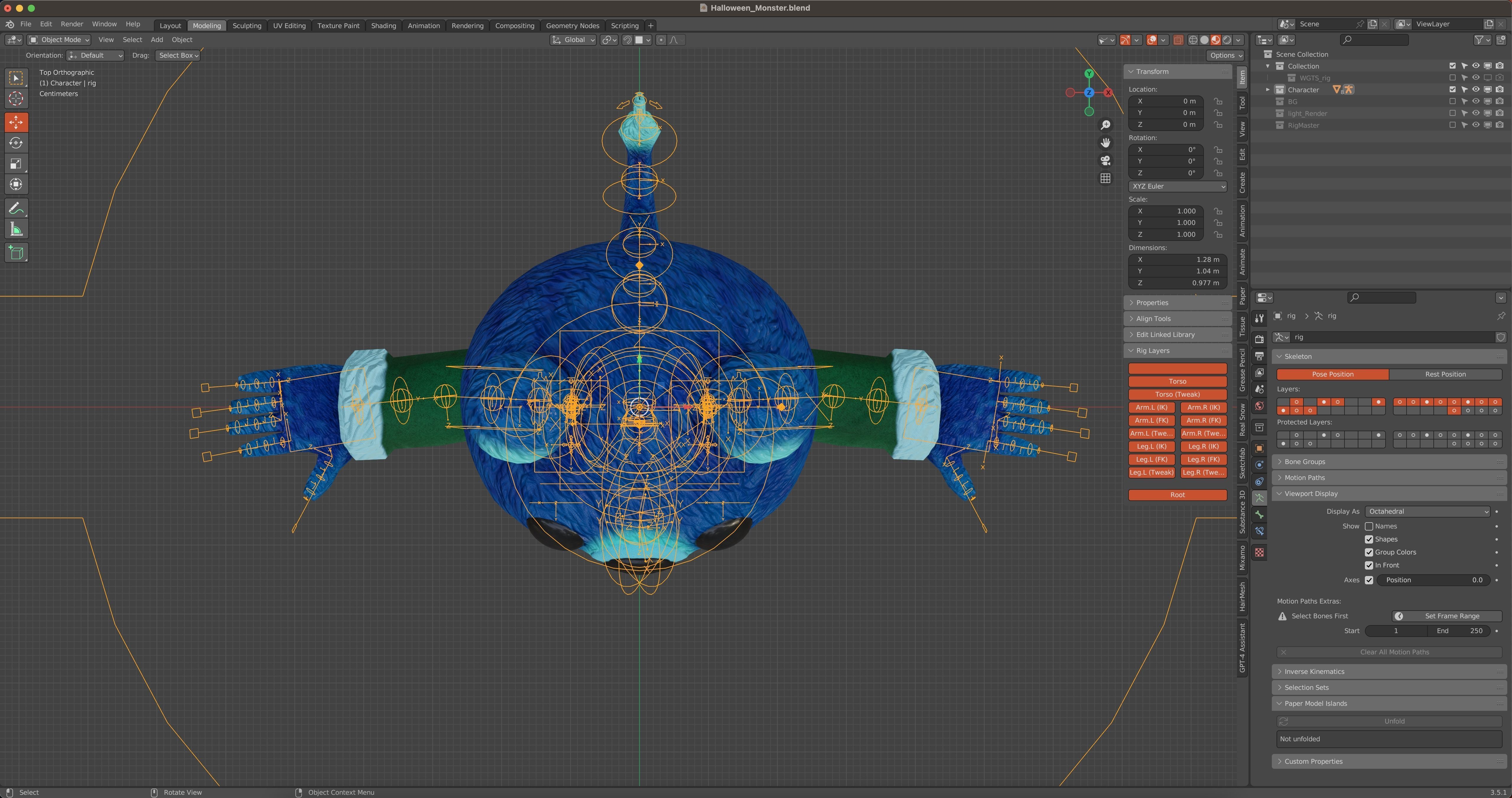Select the Measure tool
The height and width of the screenshot is (798, 1512).
point(16,230)
